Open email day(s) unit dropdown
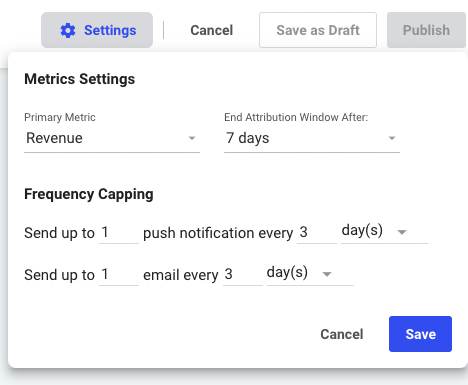Image resolution: width=468 pixels, height=385 pixels. tap(310, 274)
